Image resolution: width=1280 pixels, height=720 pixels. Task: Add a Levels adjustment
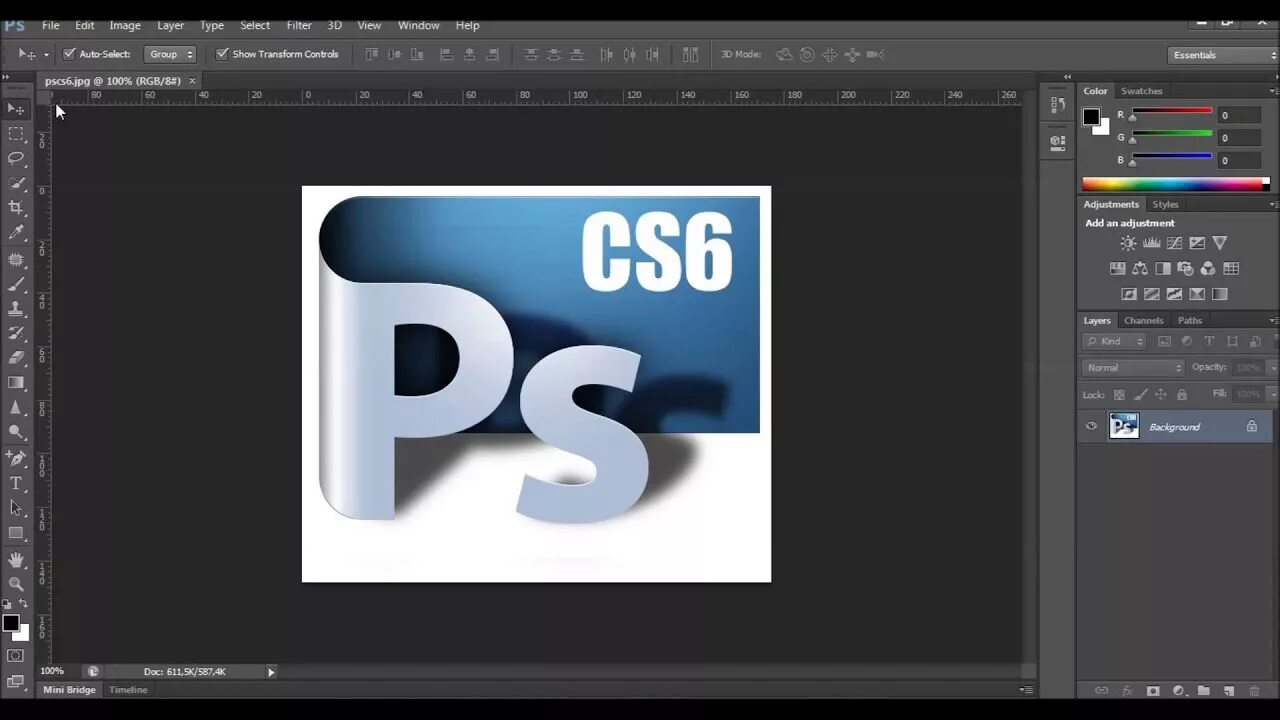(1151, 243)
